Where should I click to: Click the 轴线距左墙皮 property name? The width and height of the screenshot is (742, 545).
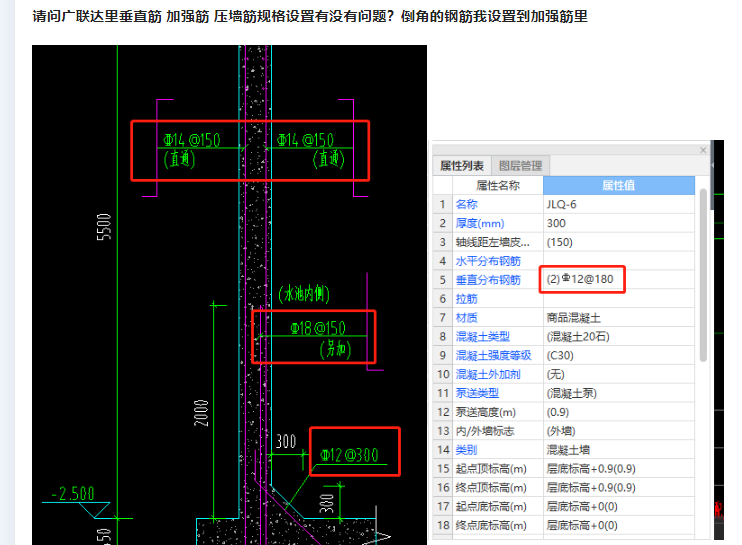pyautogui.click(x=493, y=242)
